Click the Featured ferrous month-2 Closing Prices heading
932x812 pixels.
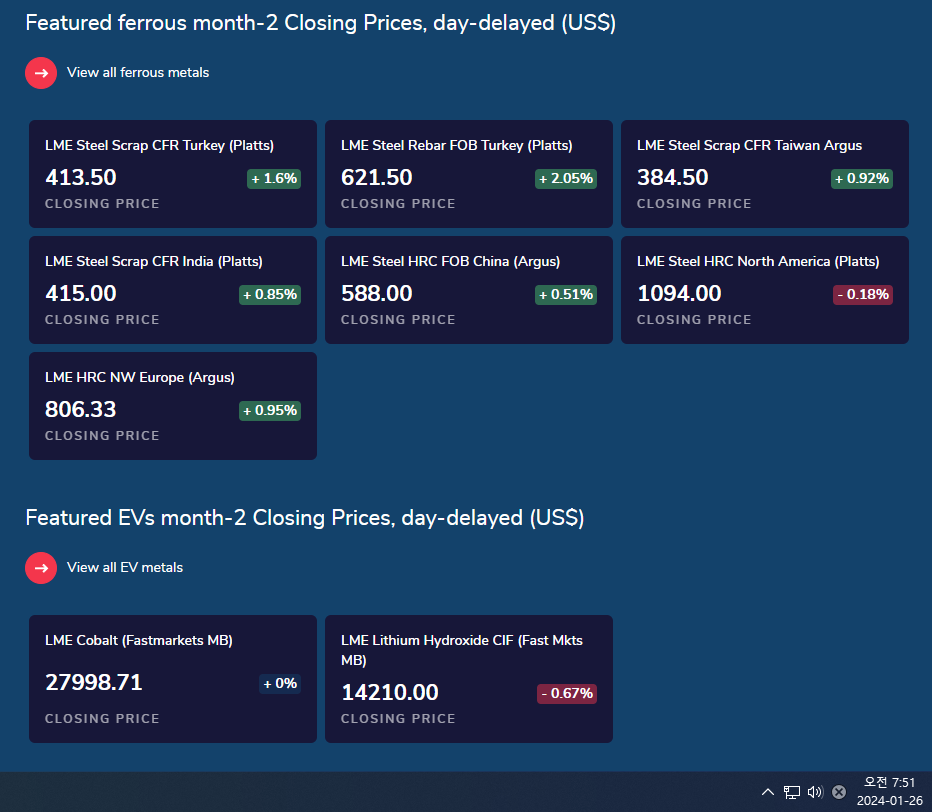[x=321, y=23]
